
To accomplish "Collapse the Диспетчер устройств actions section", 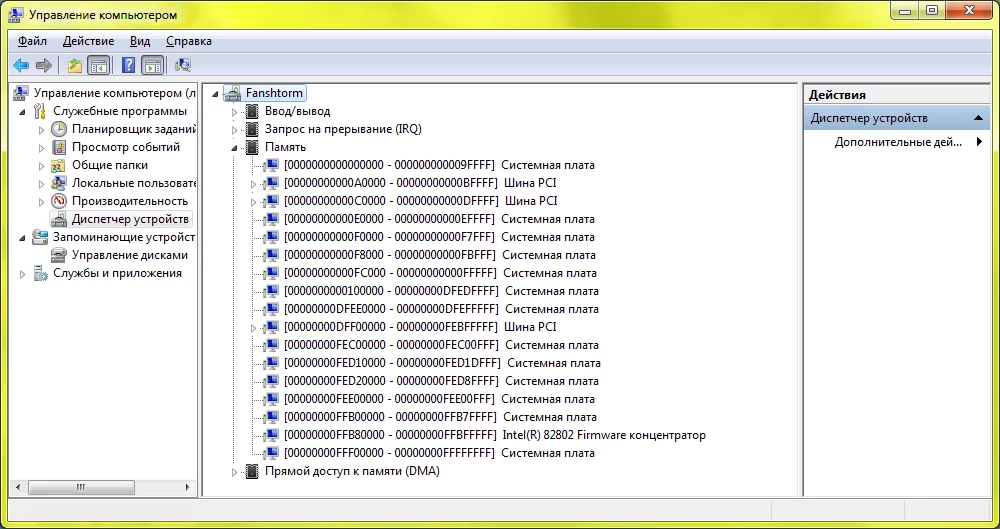I will click(977, 118).
